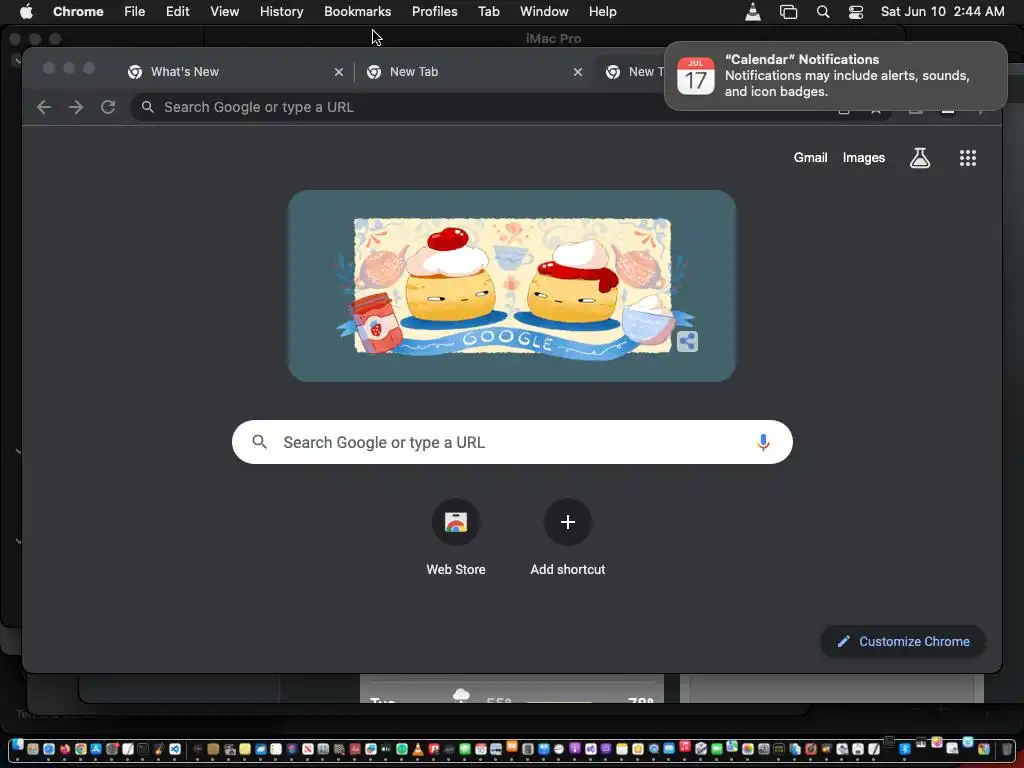Close the What's New tab

(338, 72)
